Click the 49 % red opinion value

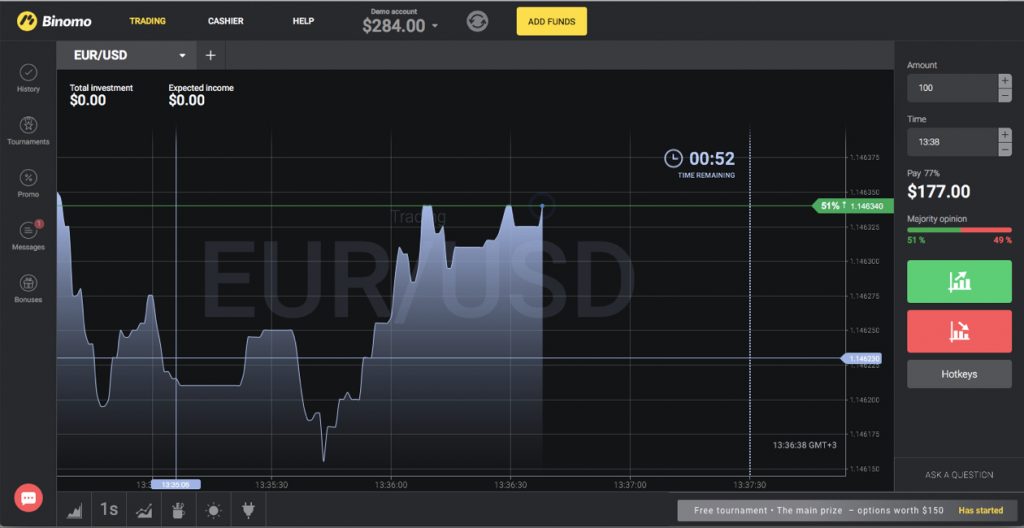[x=1002, y=240]
